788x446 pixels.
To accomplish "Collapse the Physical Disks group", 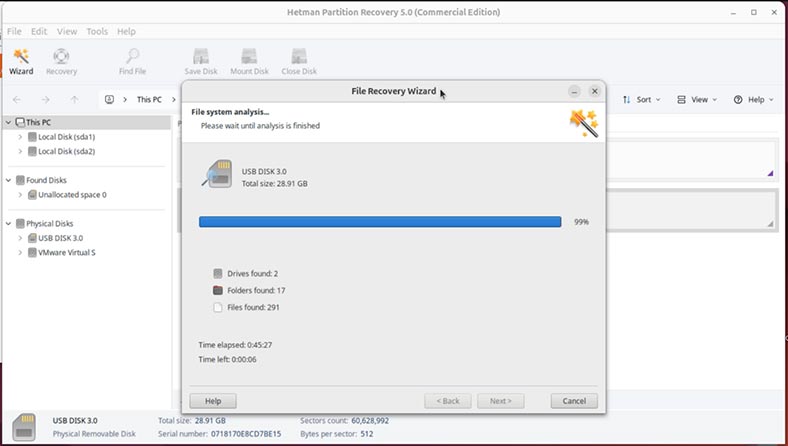I will coord(9,224).
